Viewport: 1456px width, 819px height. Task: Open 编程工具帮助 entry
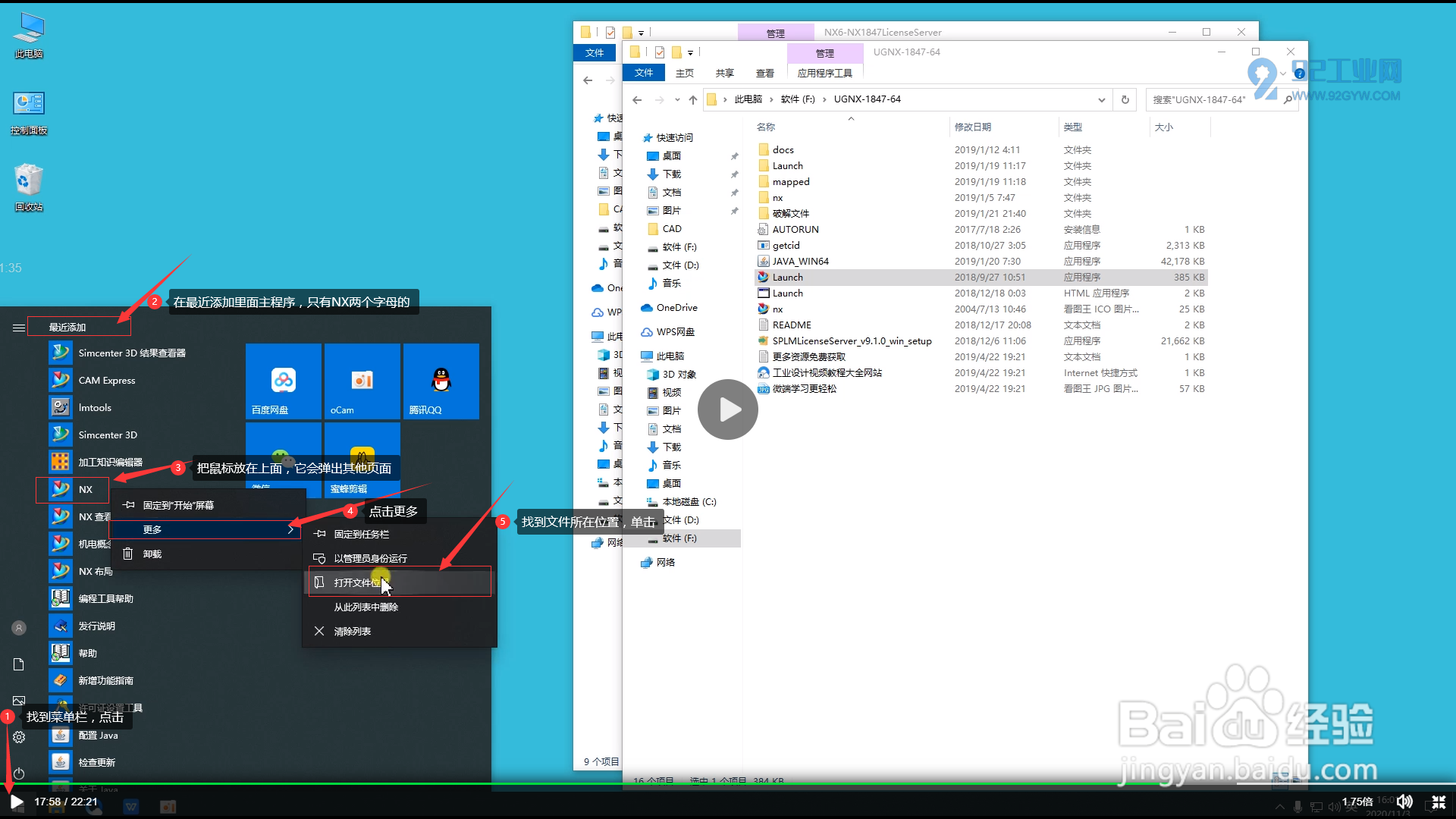click(105, 598)
